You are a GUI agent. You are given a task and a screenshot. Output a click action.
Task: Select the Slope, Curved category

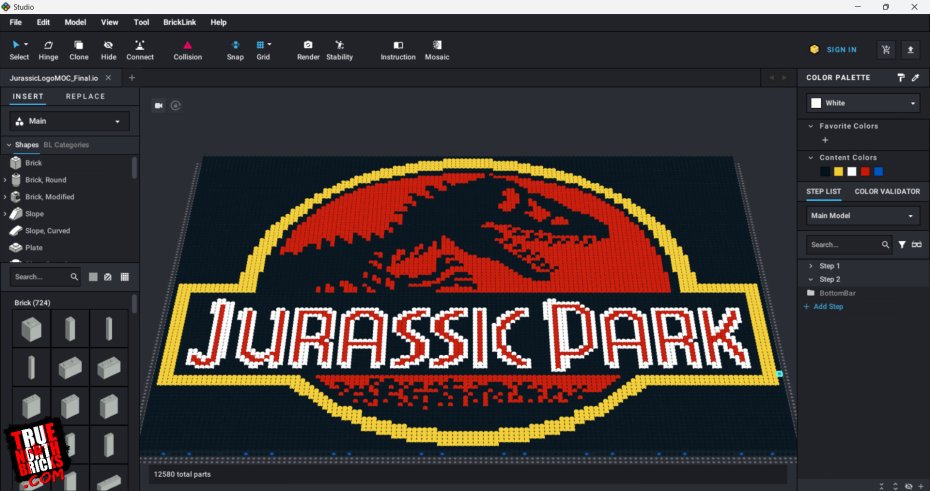tap(47, 231)
